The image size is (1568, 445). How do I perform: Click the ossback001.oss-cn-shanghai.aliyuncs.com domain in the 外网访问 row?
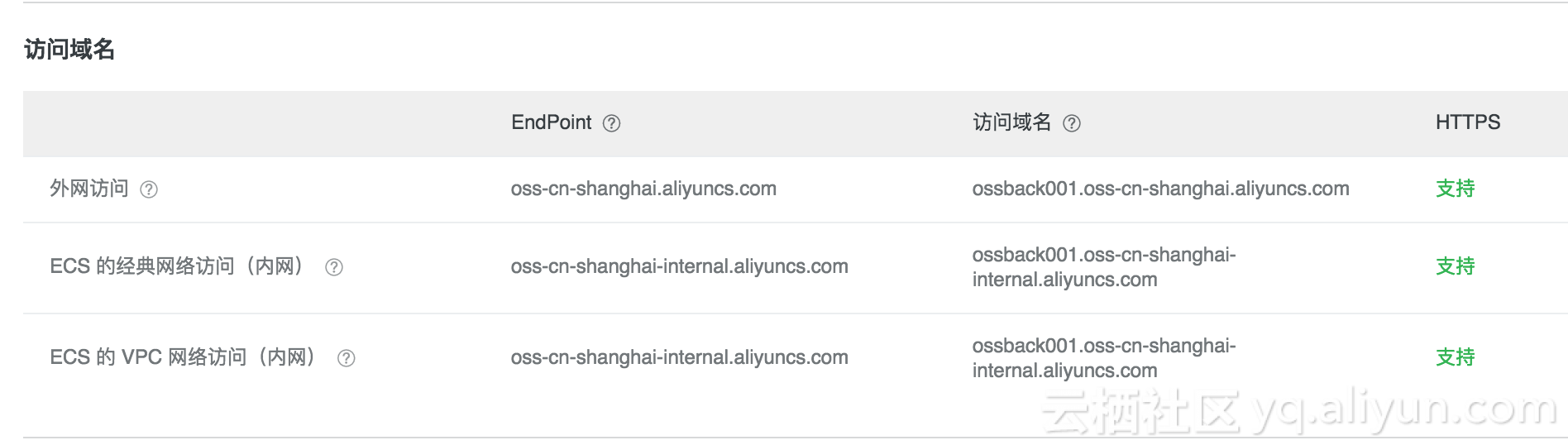1160,189
